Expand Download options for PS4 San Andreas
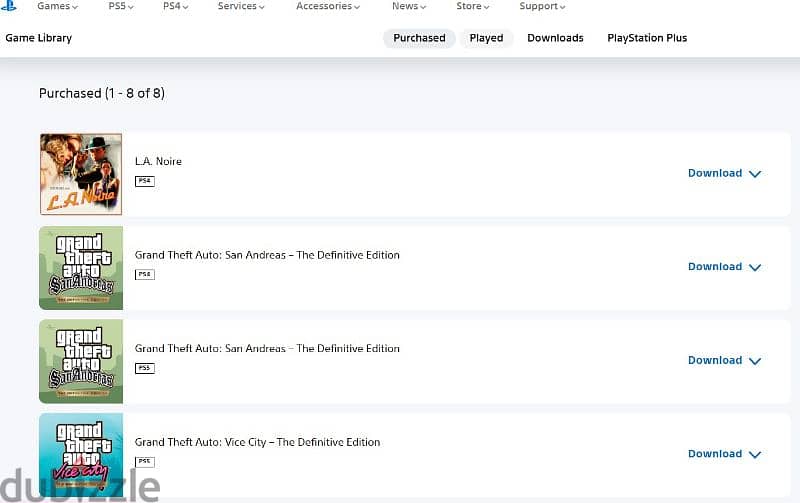The image size is (800, 503). pos(724,267)
